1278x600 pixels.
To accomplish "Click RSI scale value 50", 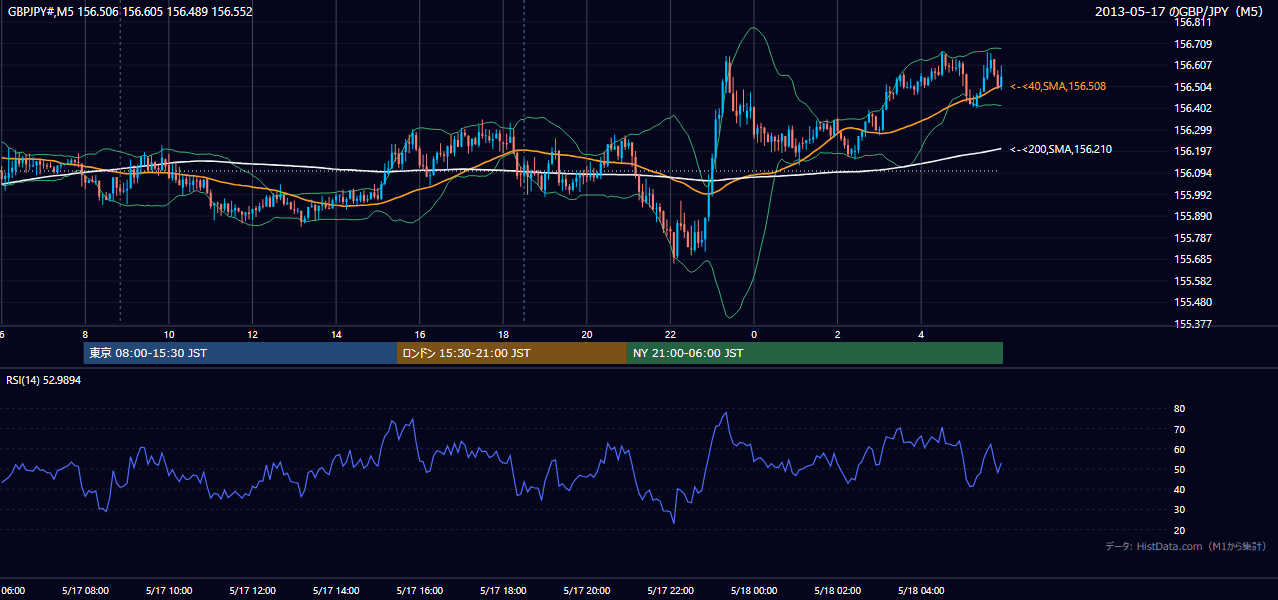I will pyautogui.click(x=1179, y=469).
